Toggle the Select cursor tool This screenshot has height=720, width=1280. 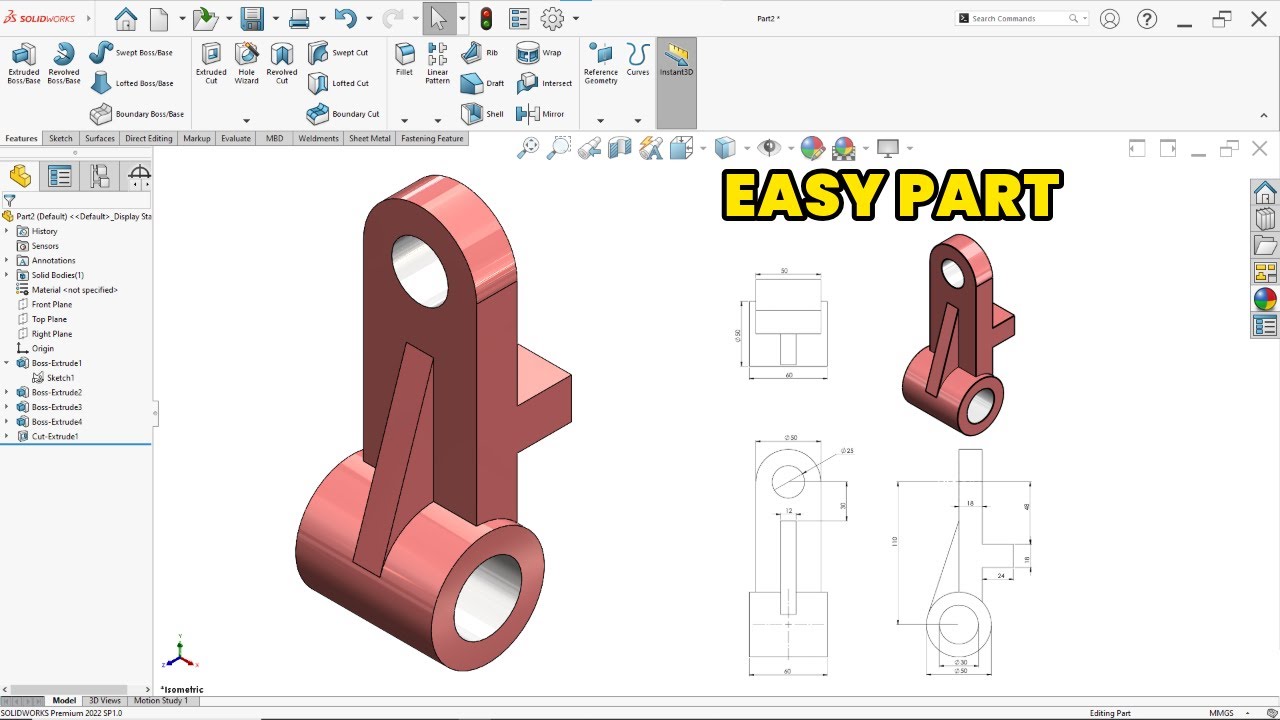coord(438,18)
